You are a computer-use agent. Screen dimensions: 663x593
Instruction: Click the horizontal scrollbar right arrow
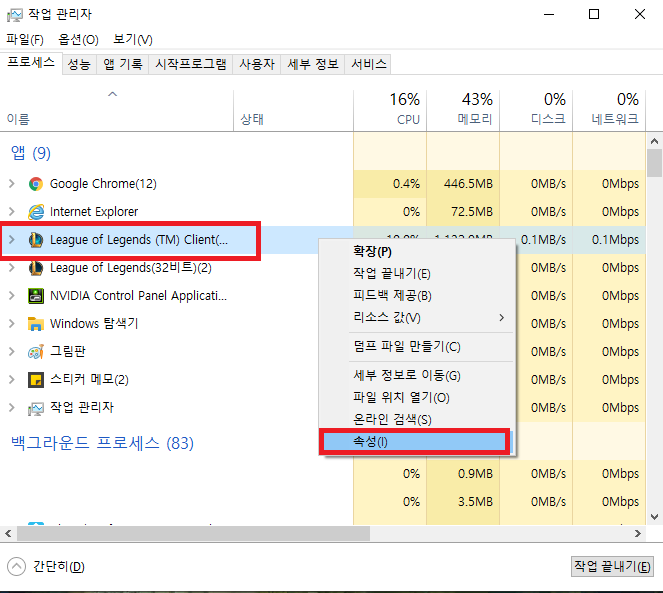tap(638, 534)
